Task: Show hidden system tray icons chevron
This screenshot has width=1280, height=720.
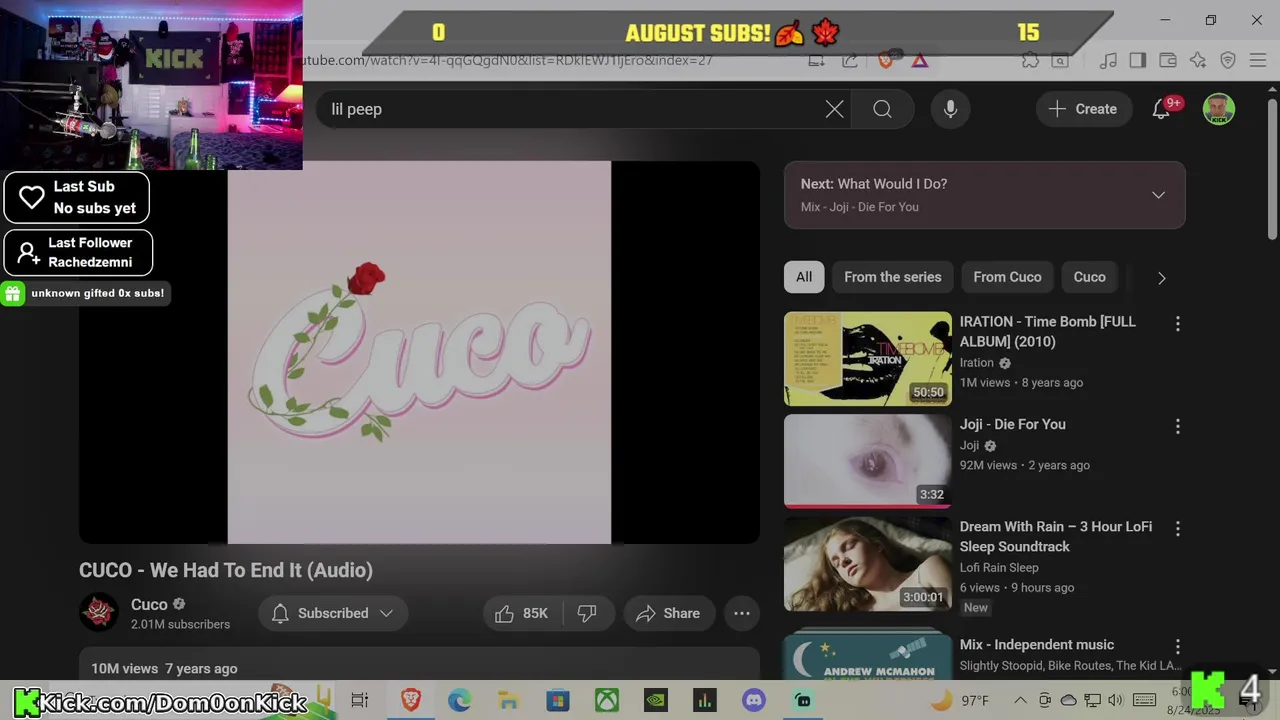Action: tap(1020, 700)
